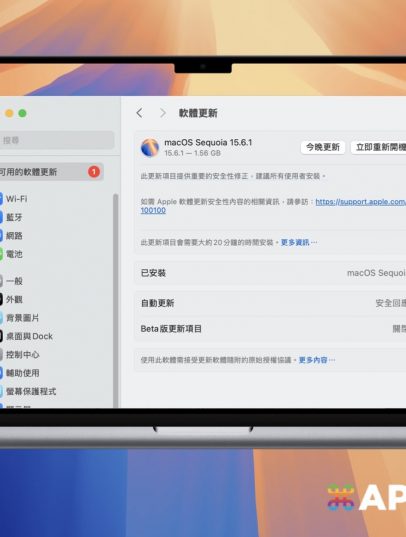Click the 今晚更新 update tonight button
Viewport: 406px width, 537px height.
[x=323, y=147]
